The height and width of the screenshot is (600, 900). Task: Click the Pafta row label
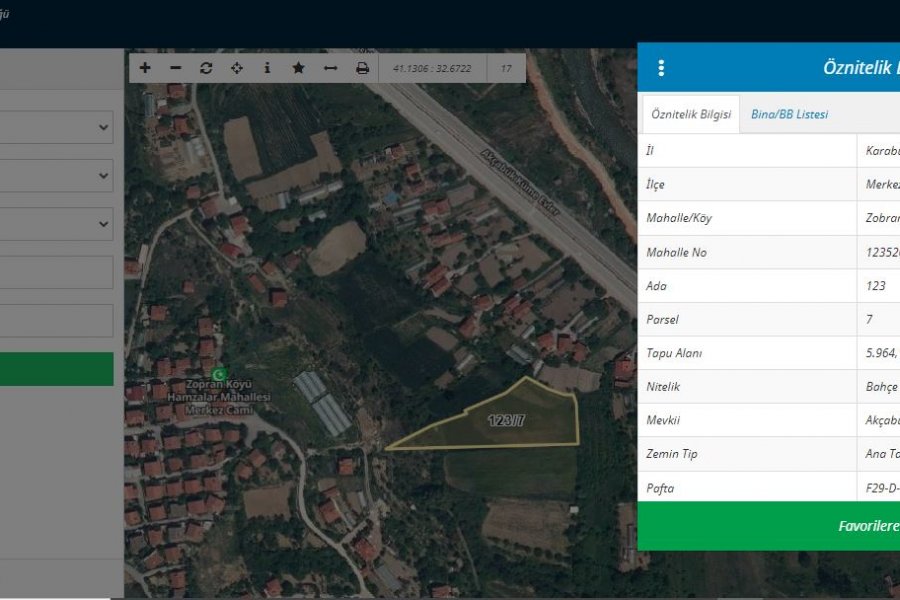[660, 488]
